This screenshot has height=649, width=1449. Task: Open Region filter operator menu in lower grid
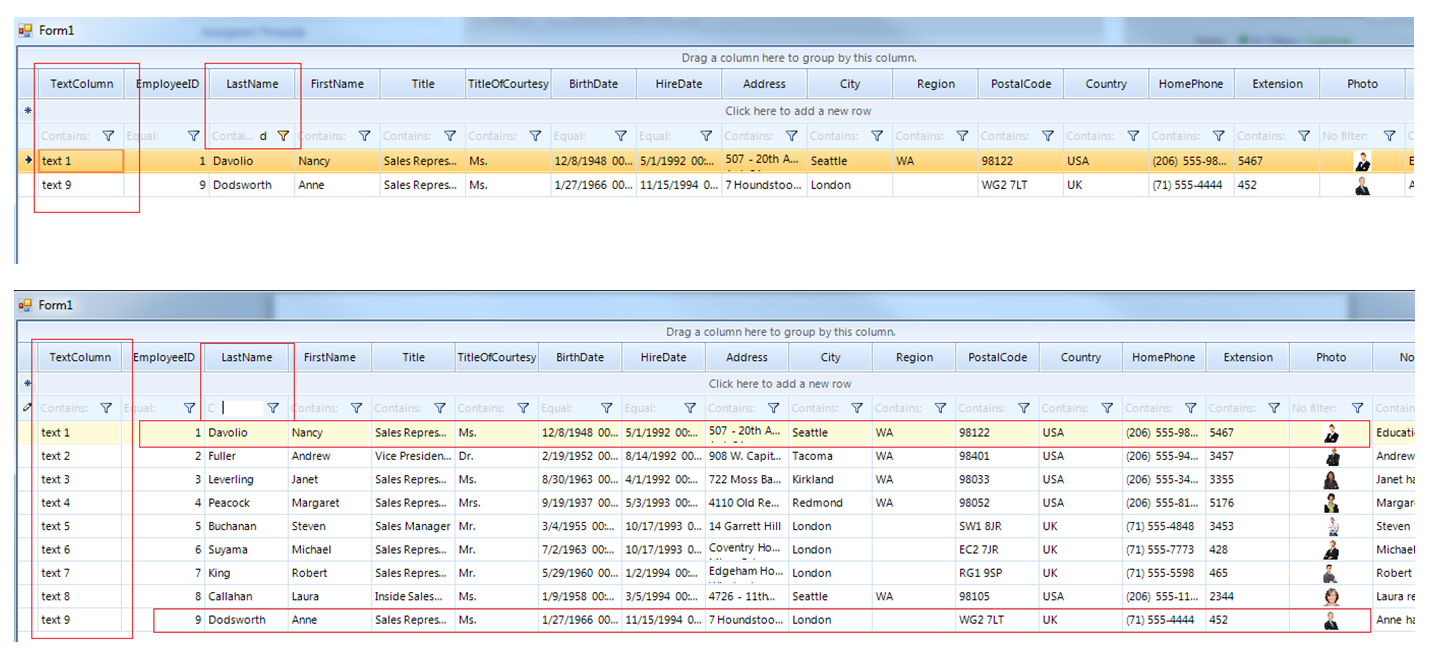[x=897, y=408]
